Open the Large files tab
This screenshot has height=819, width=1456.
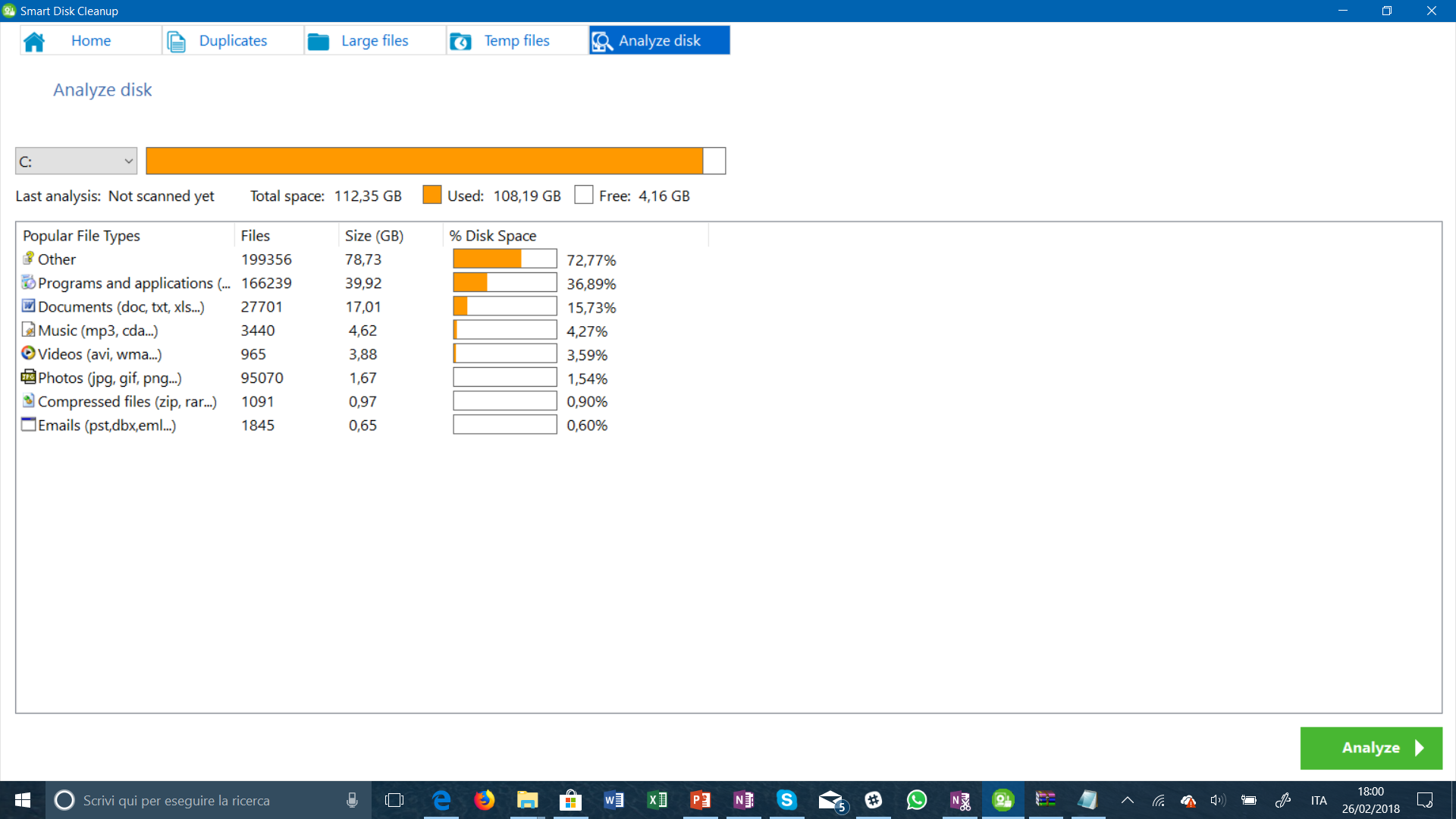pos(375,40)
